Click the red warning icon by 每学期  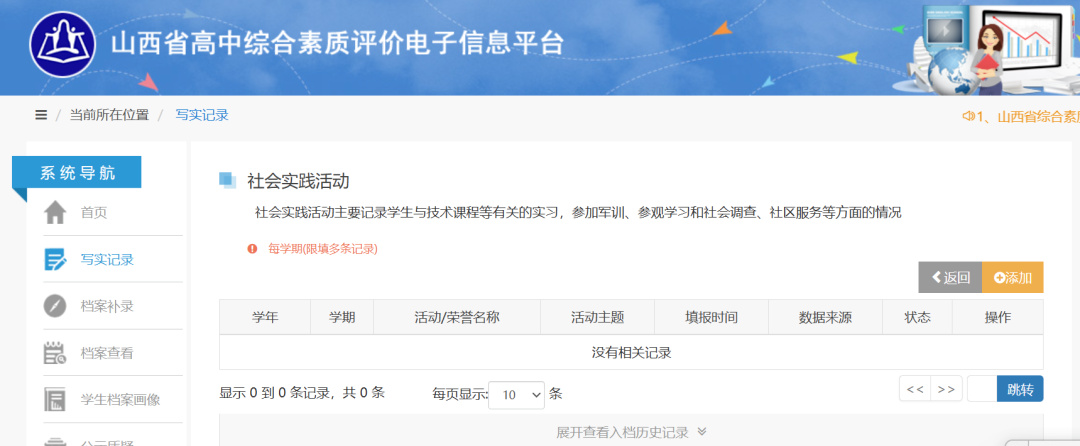click(253, 248)
